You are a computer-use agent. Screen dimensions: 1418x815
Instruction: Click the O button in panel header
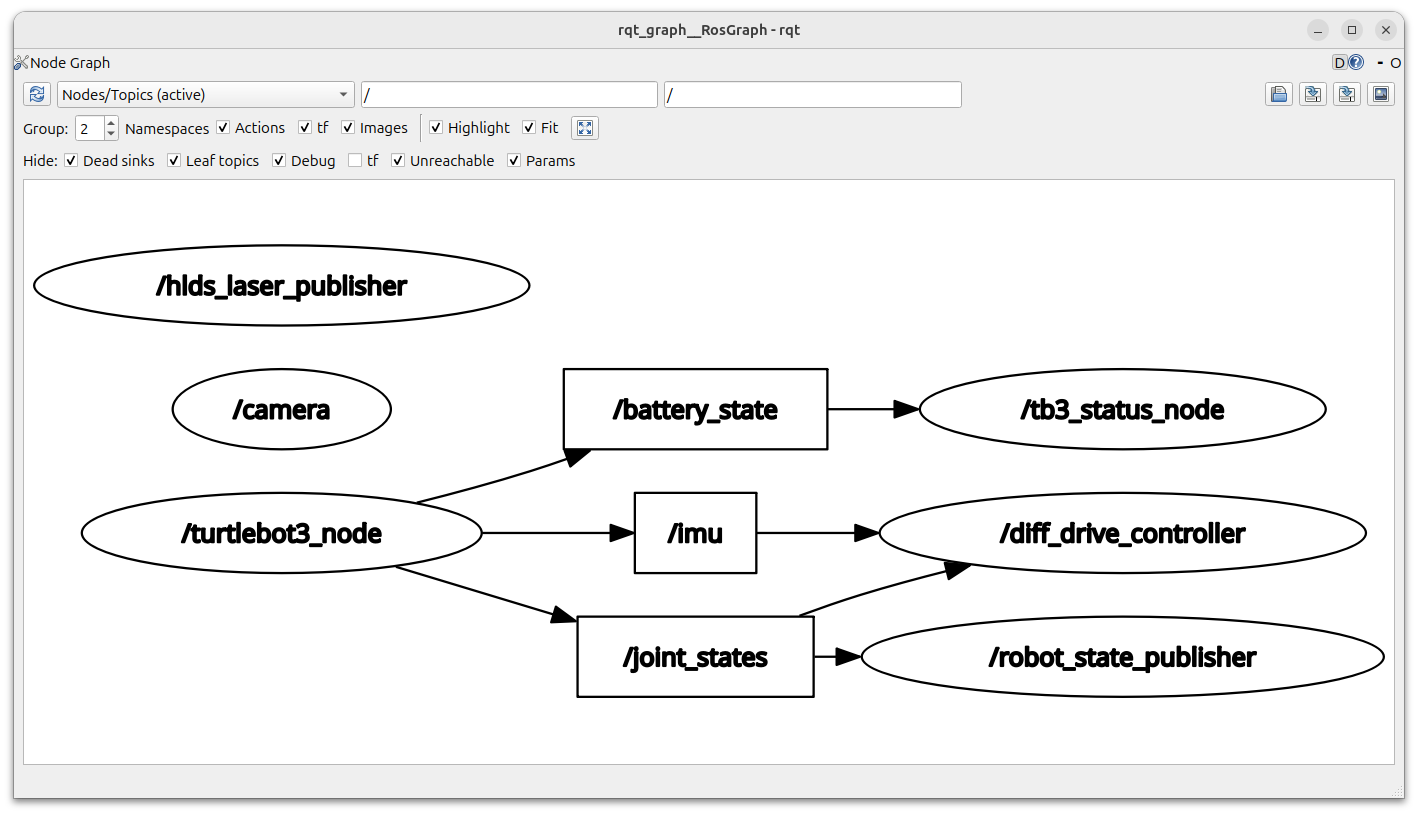1396,63
